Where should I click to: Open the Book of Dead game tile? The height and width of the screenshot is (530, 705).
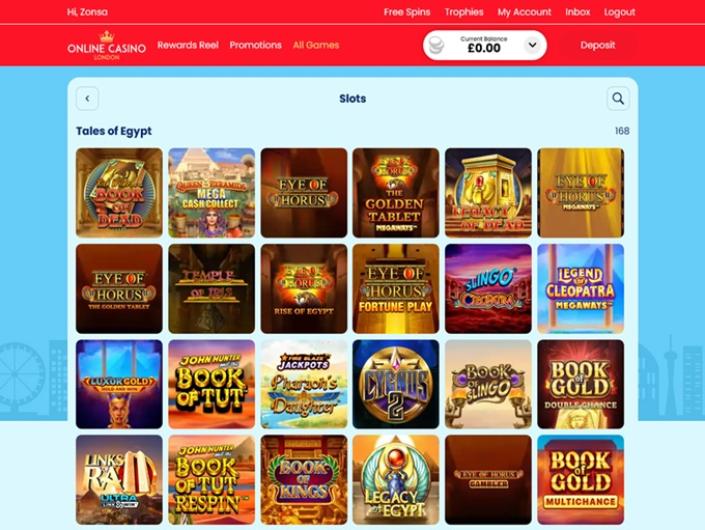point(119,192)
